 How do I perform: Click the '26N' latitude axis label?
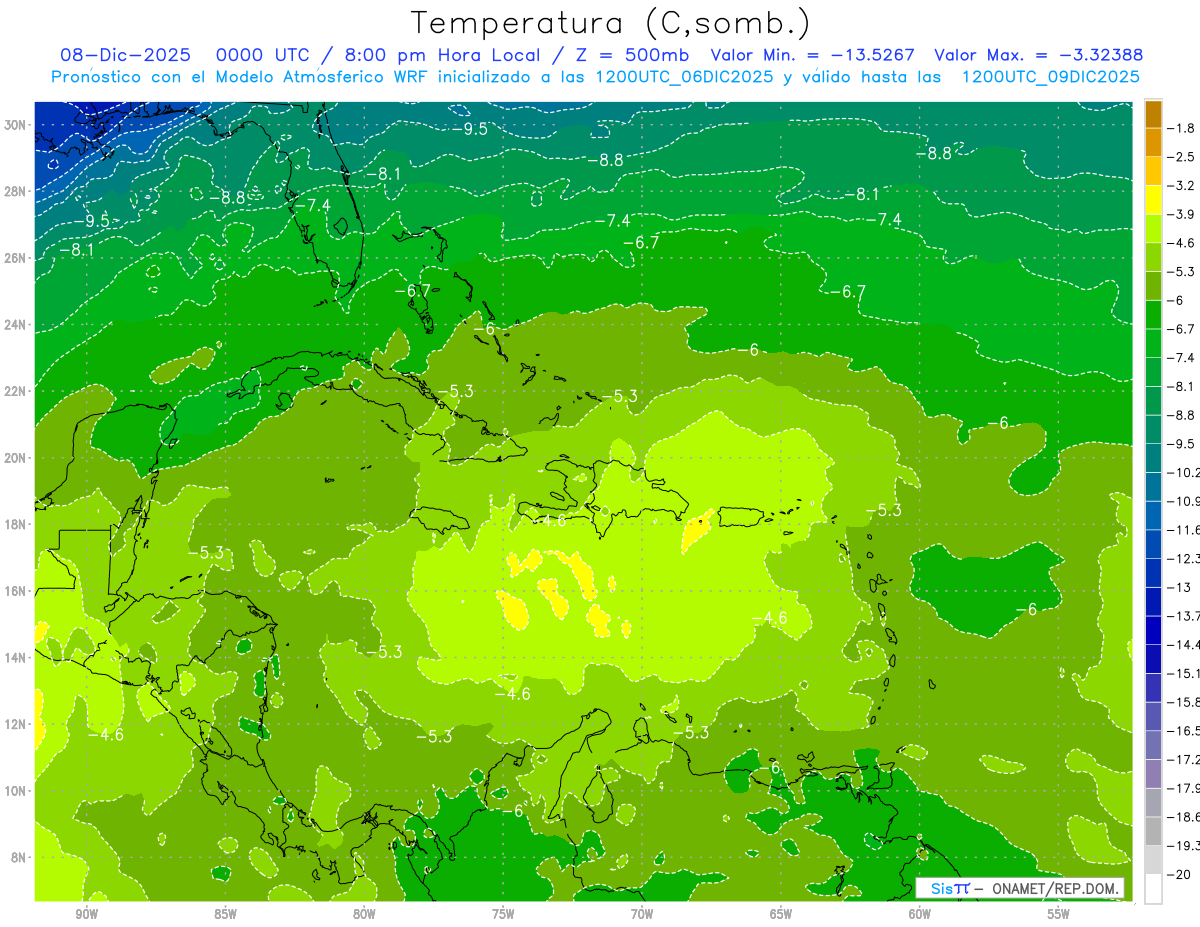tap(17, 258)
